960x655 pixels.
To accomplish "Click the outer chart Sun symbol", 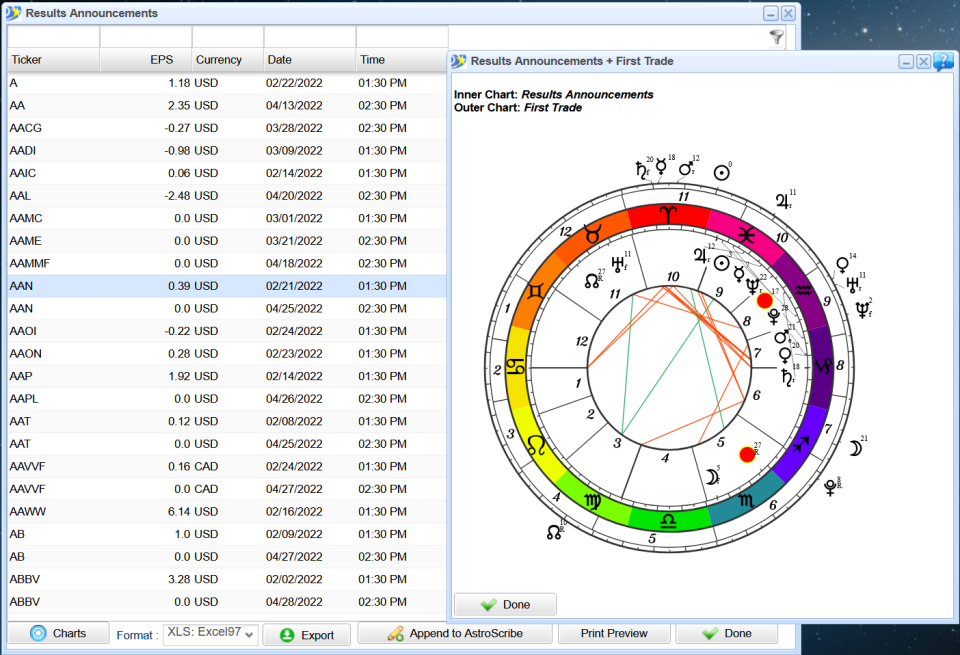I will 722,173.
